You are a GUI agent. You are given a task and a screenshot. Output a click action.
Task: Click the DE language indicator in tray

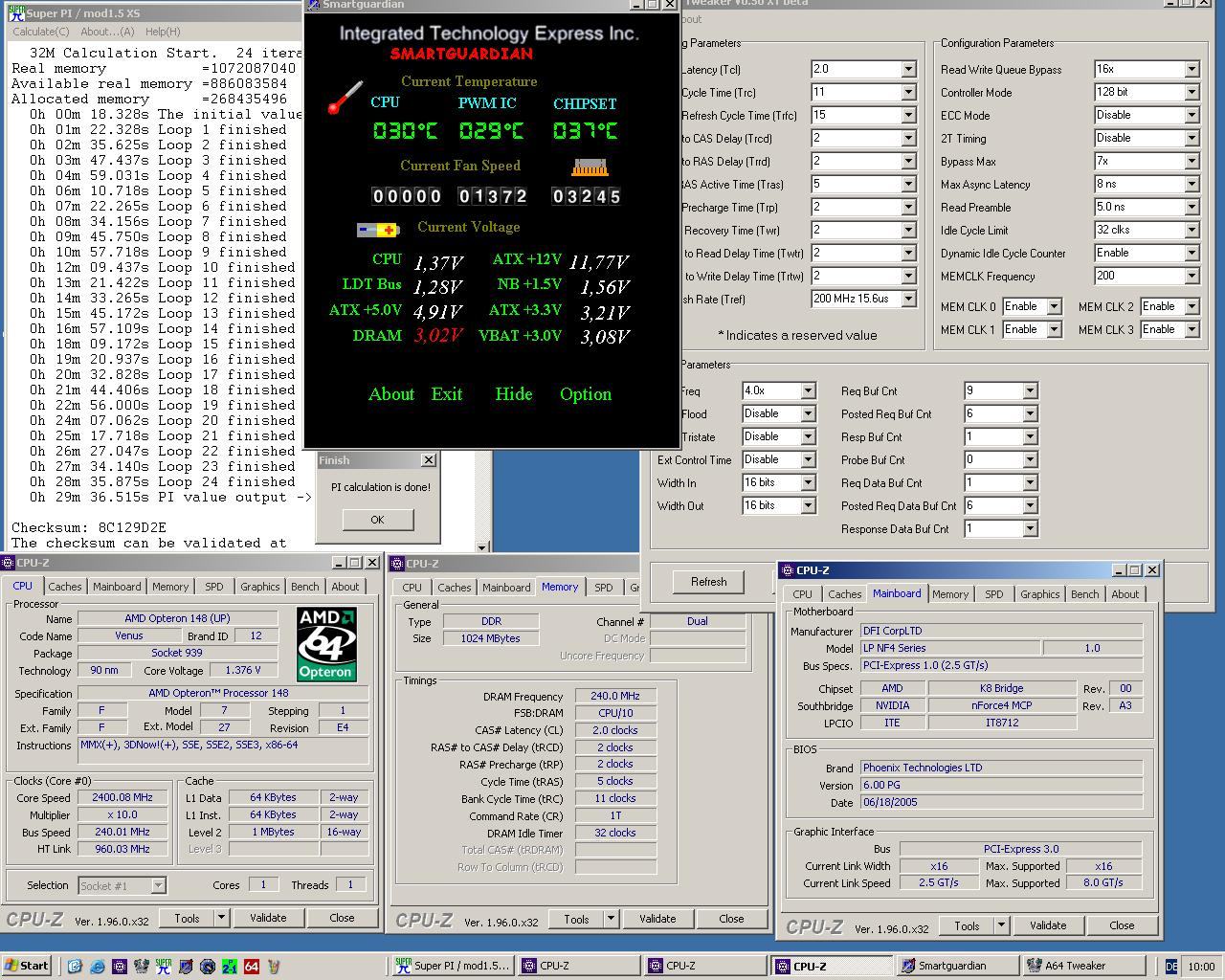pos(1172,966)
